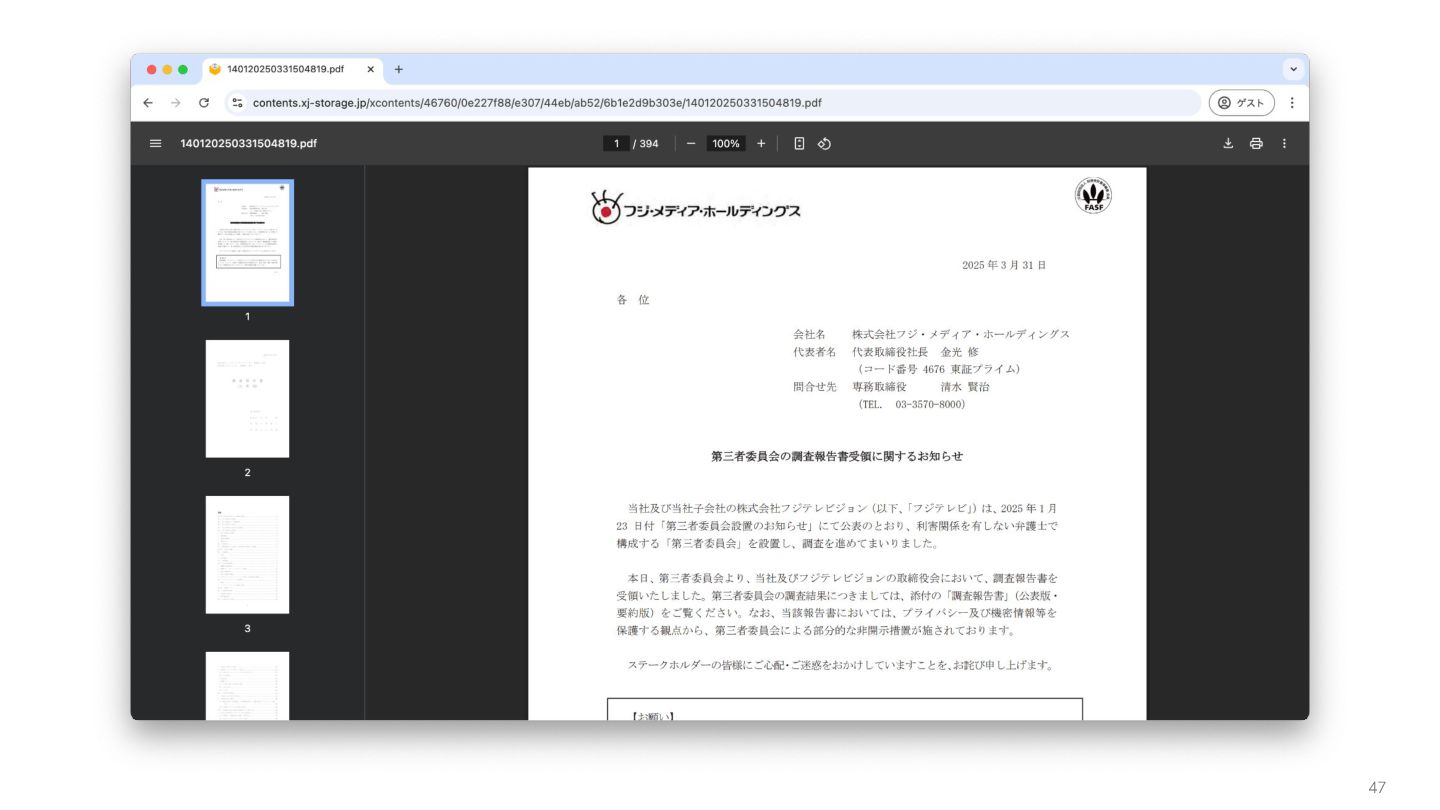The height and width of the screenshot is (810, 1440).
Task: Click the date 2025年3月31日
Action: point(1004,265)
